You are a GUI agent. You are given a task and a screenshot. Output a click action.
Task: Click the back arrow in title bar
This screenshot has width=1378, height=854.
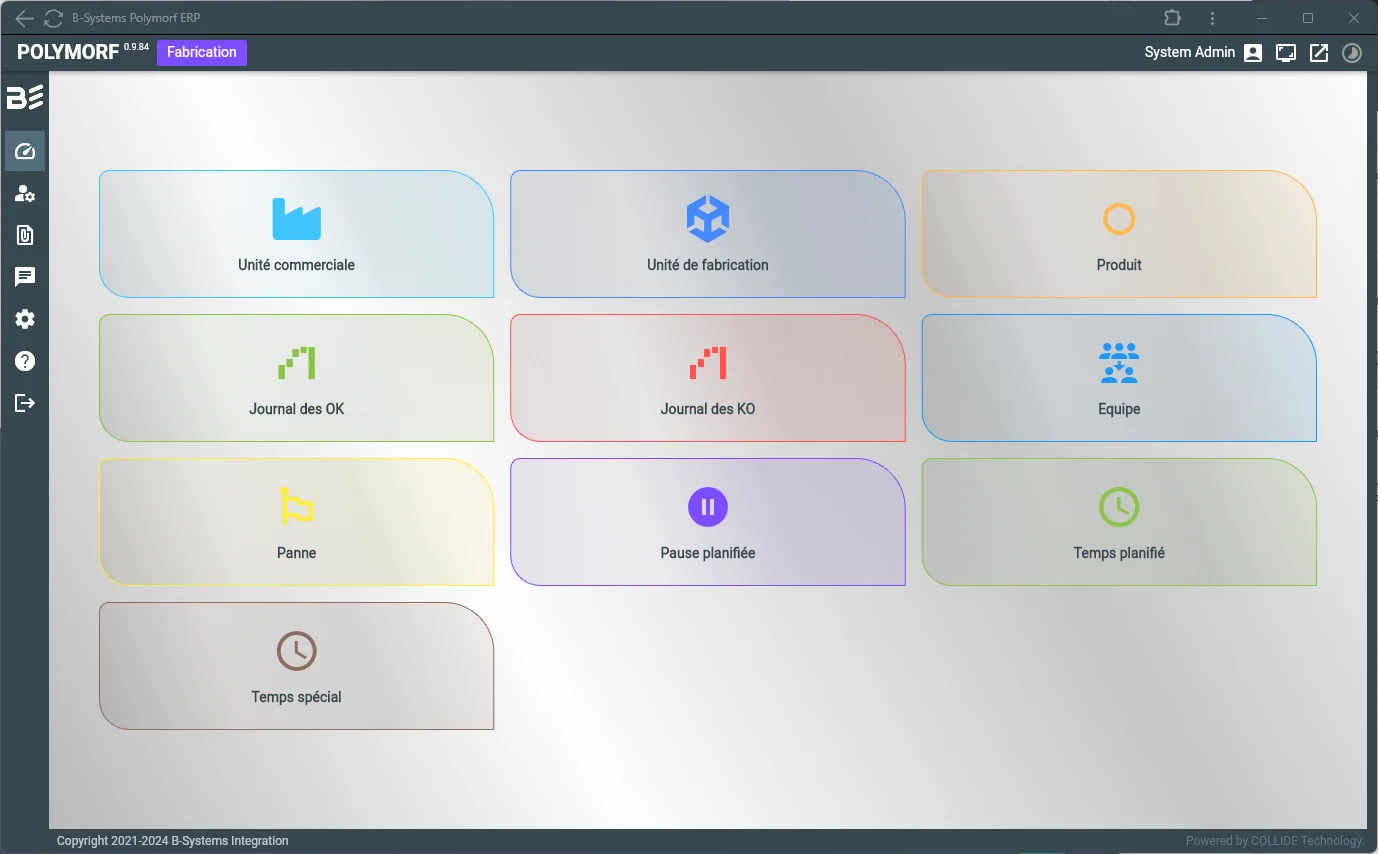24,18
